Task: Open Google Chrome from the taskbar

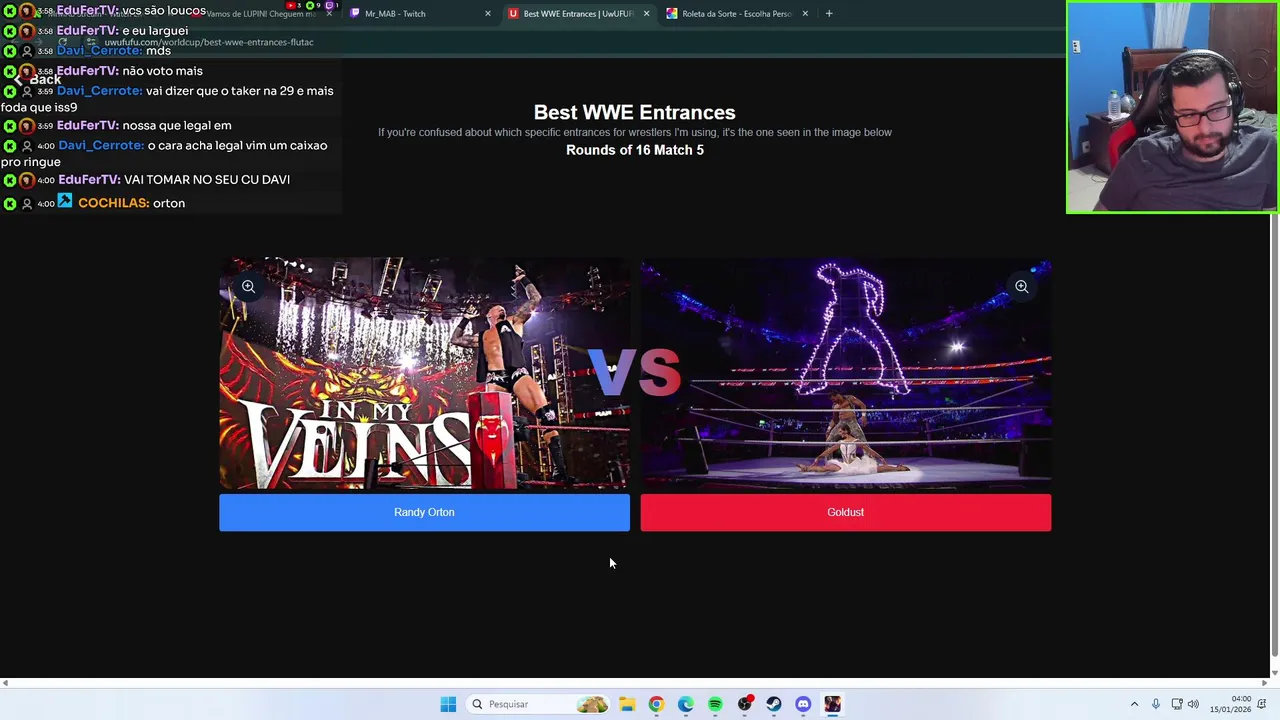Action: pyautogui.click(x=656, y=704)
